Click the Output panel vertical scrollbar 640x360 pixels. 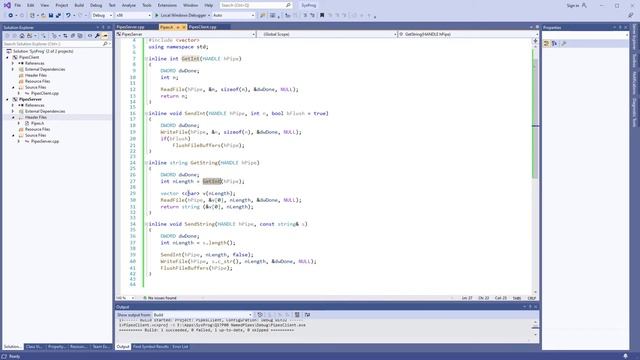point(535,328)
